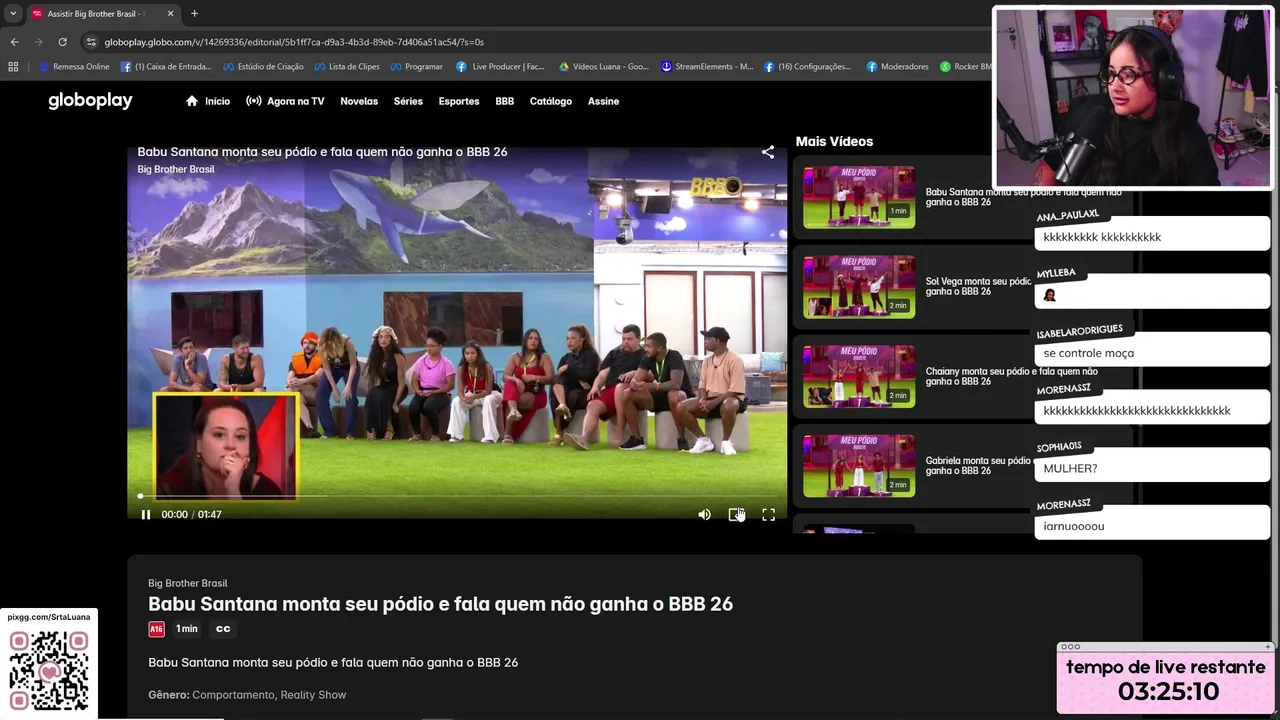
Task: Open Sol Vega podium video thumbnail
Action: click(859, 287)
